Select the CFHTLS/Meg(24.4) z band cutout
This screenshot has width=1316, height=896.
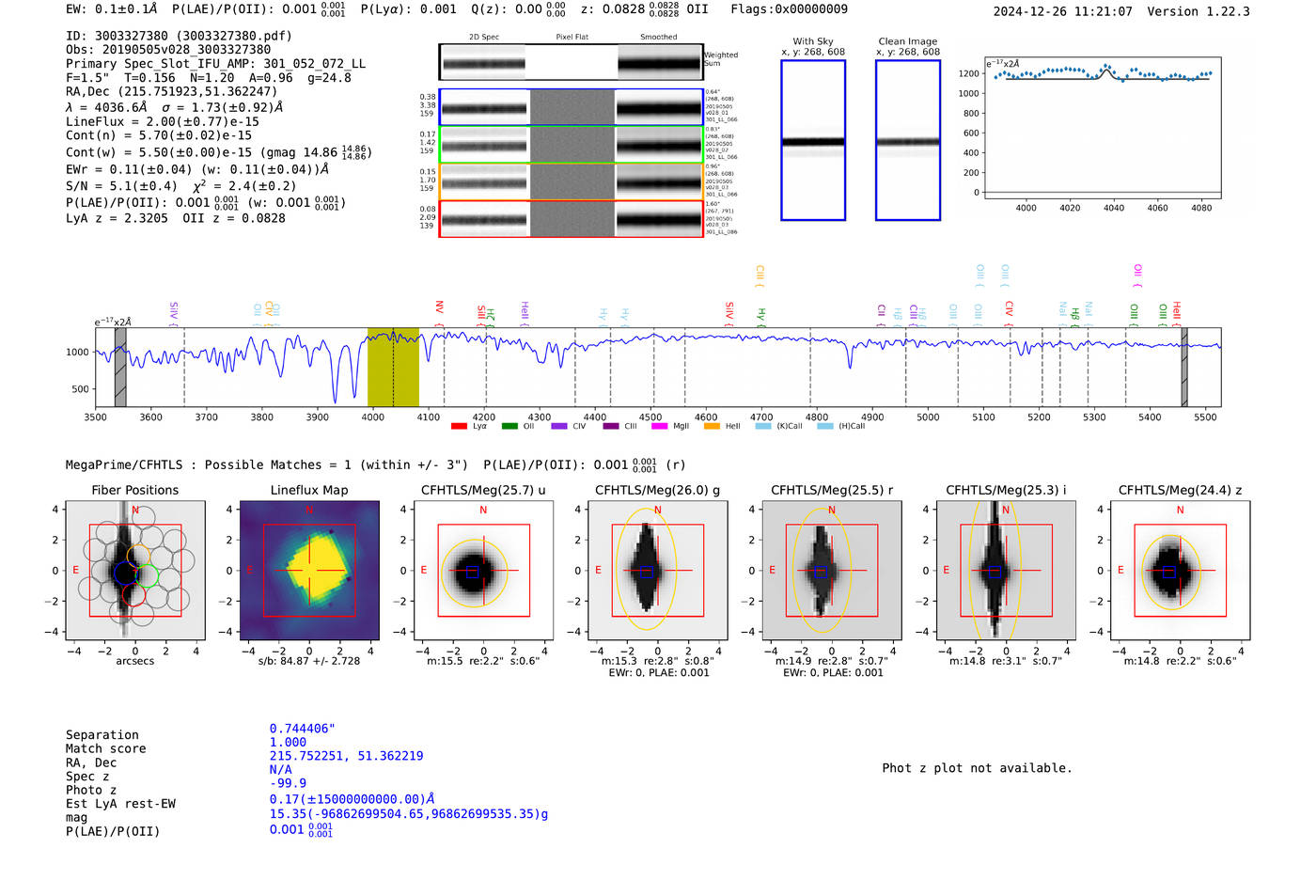coord(1180,571)
